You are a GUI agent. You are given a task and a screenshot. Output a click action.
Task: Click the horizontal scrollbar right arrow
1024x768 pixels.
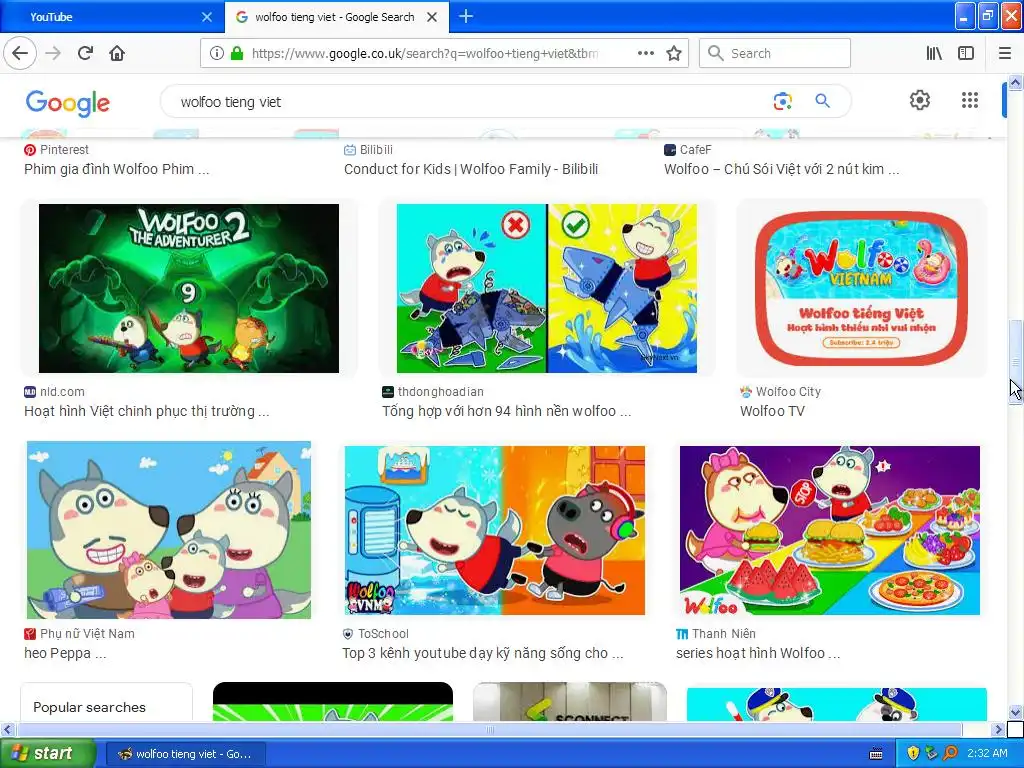click(997, 729)
